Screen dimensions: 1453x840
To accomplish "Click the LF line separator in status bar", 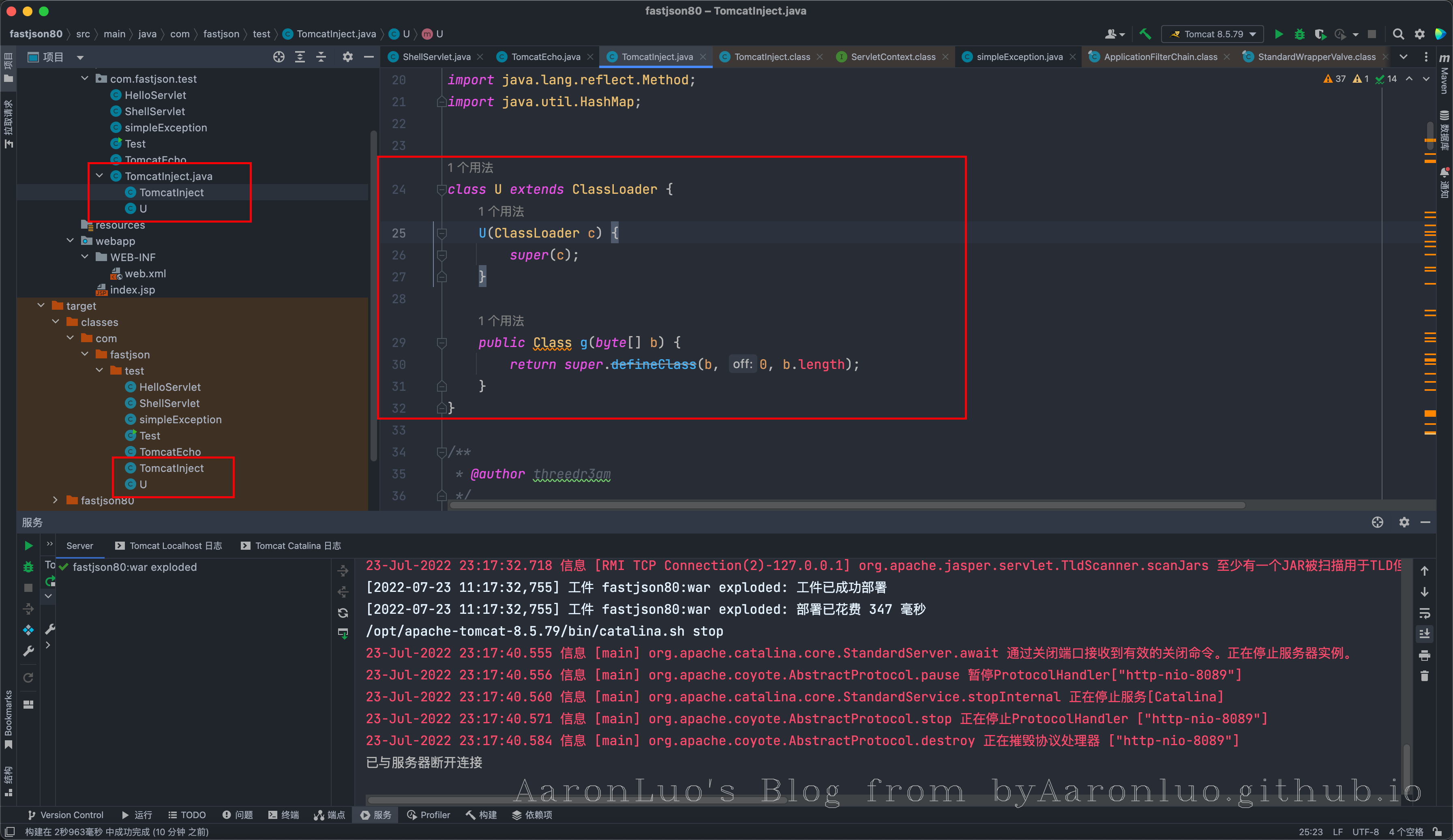I will tap(1338, 831).
